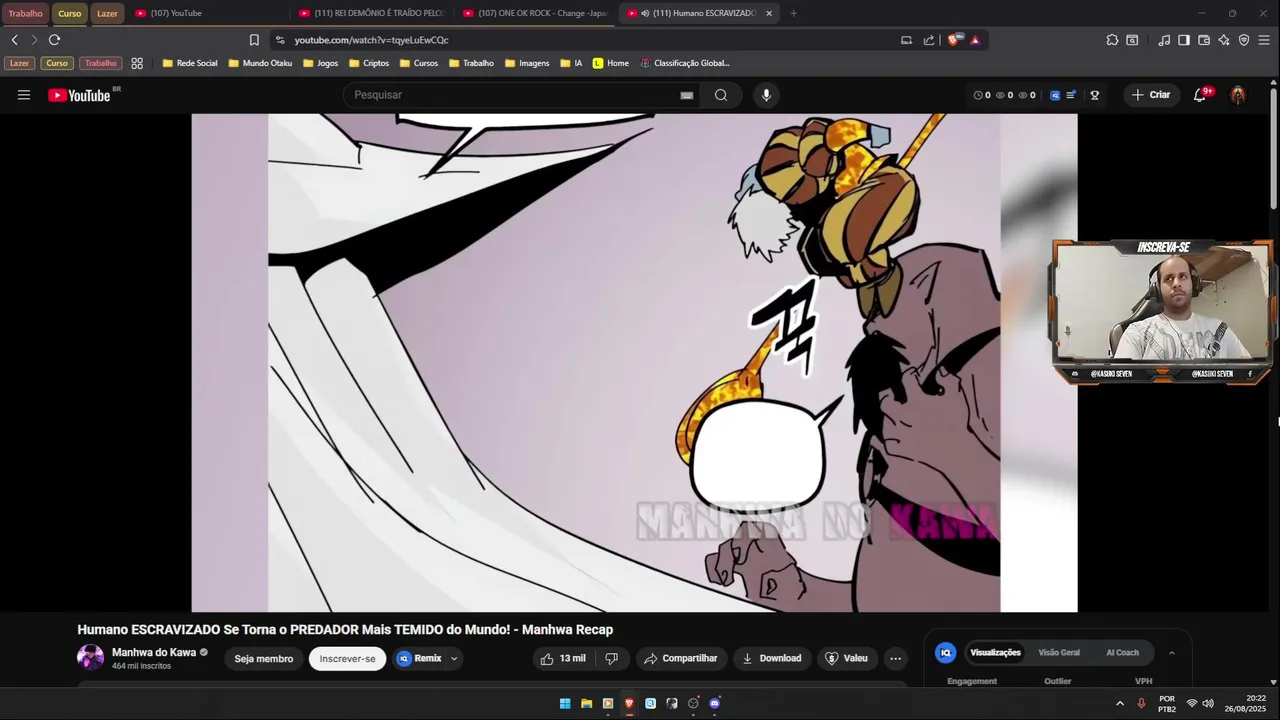This screenshot has width=1280, height=720.
Task: Open the volume control in system tray
Action: pyautogui.click(x=1208, y=703)
